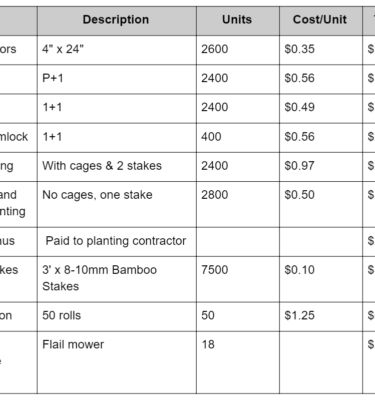The height and width of the screenshot is (400, 375).
Task: Click the 4" x 24" description cell
Action: [117, 50]
